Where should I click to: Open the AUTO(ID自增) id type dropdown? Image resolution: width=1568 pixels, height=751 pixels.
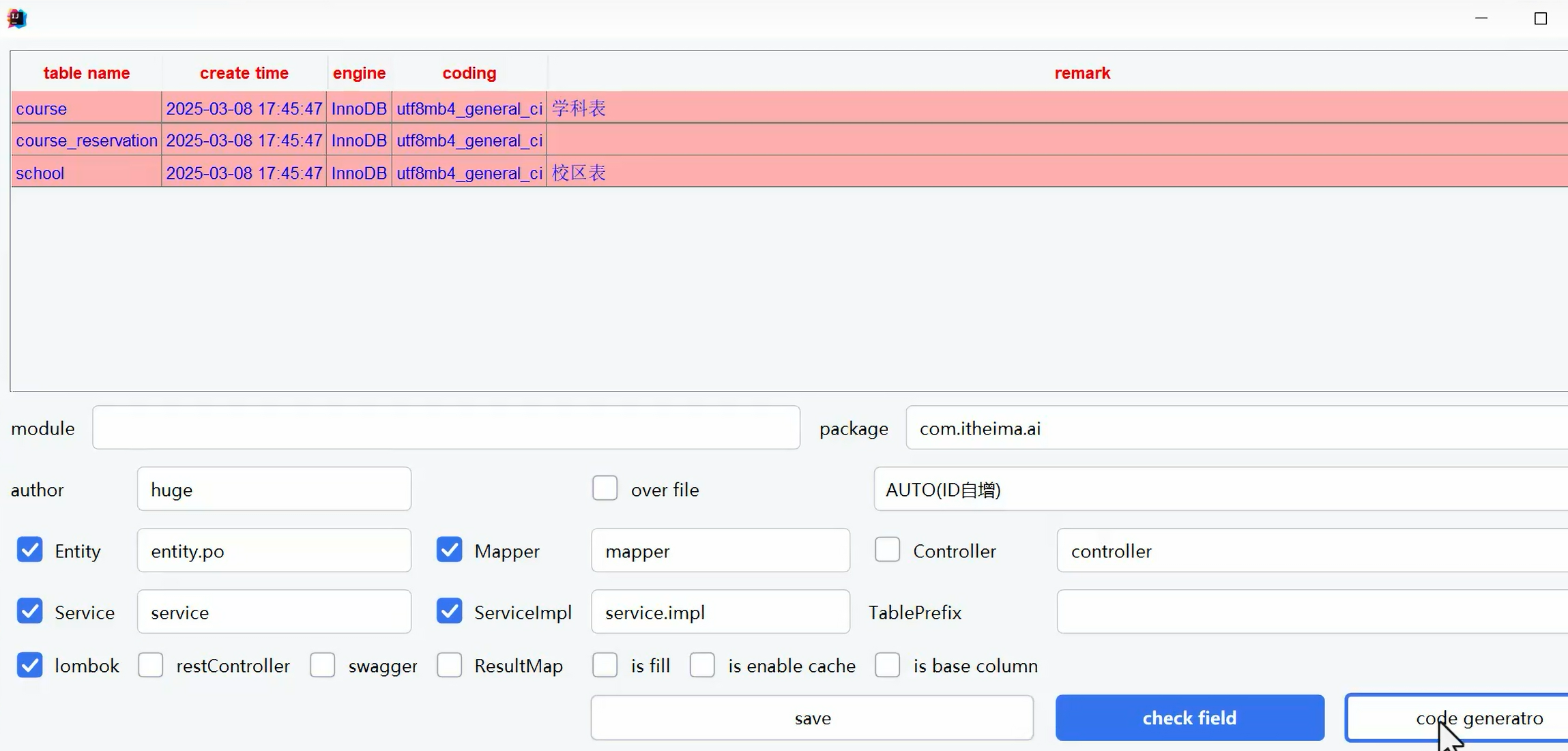click(x=1220, y=489)
